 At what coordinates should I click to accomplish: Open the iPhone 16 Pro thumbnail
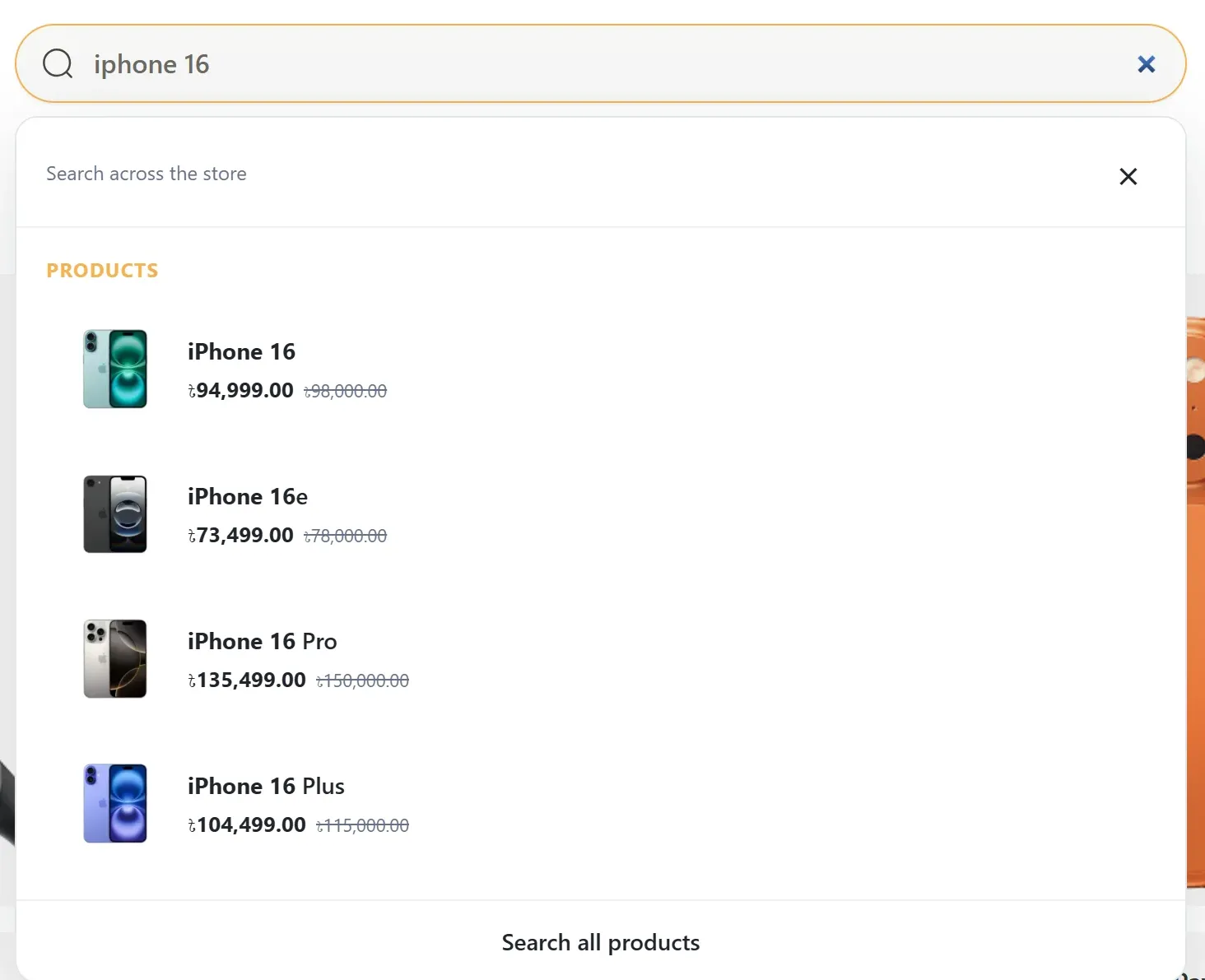coord(115,658)
